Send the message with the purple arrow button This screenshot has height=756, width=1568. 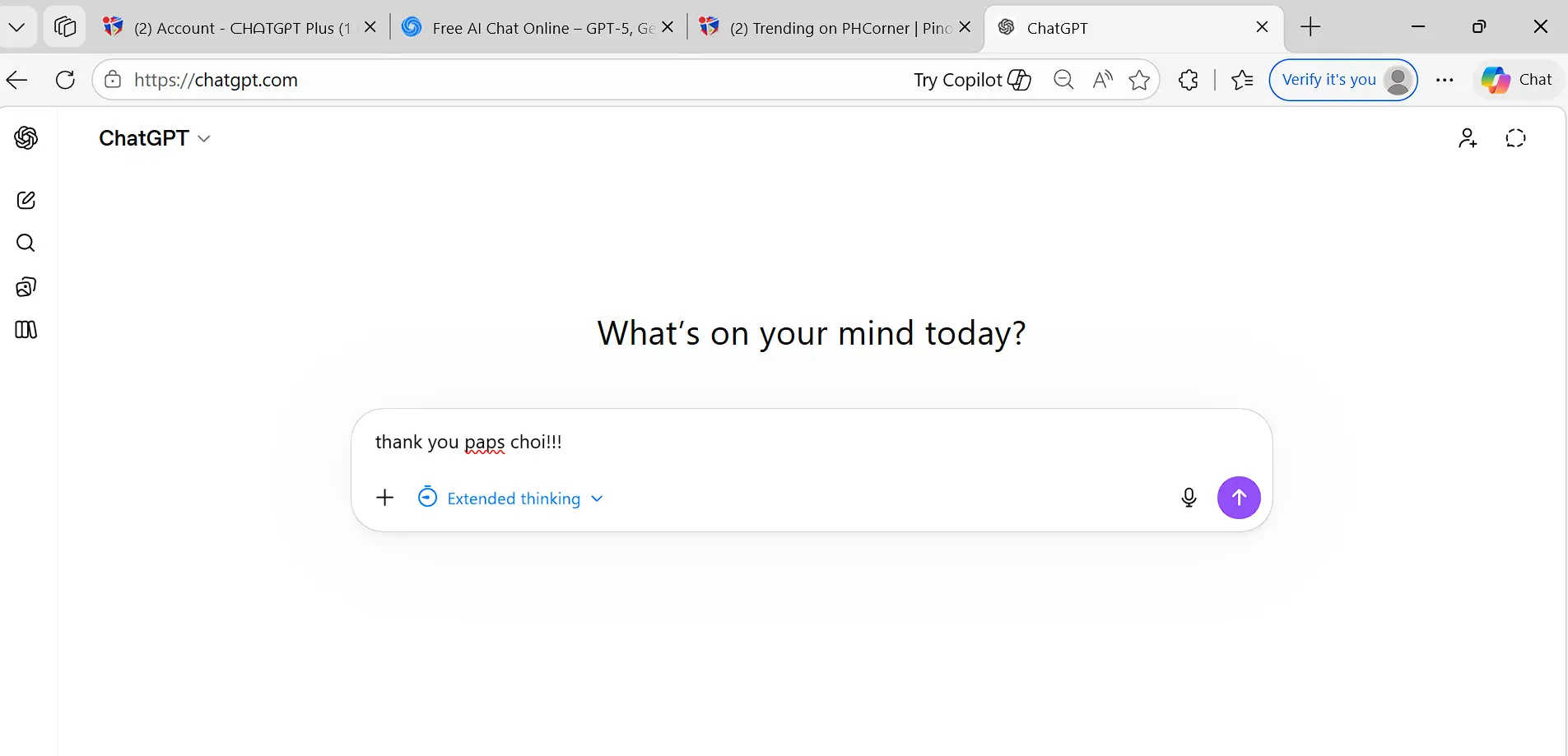1239,498
